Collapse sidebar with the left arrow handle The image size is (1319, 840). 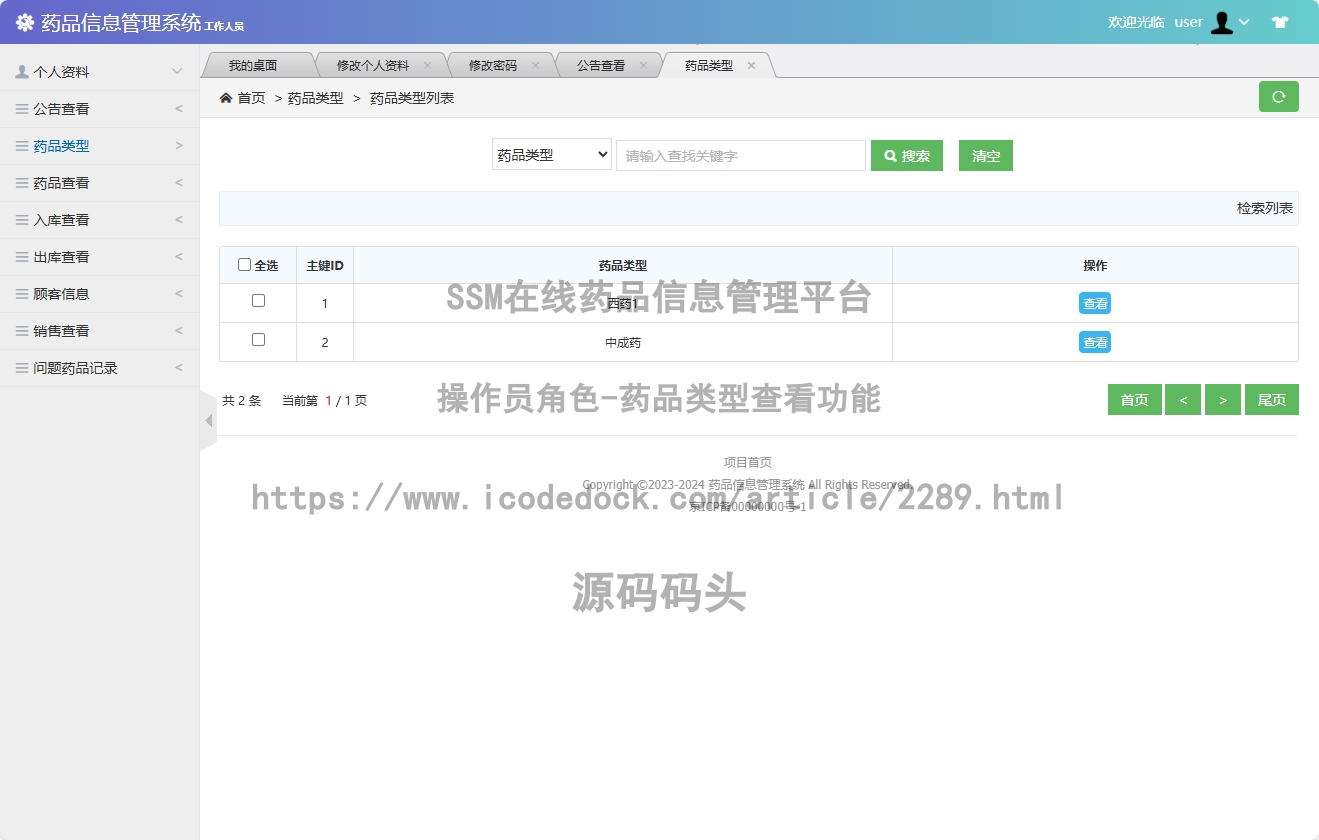[x=208, y=421]
